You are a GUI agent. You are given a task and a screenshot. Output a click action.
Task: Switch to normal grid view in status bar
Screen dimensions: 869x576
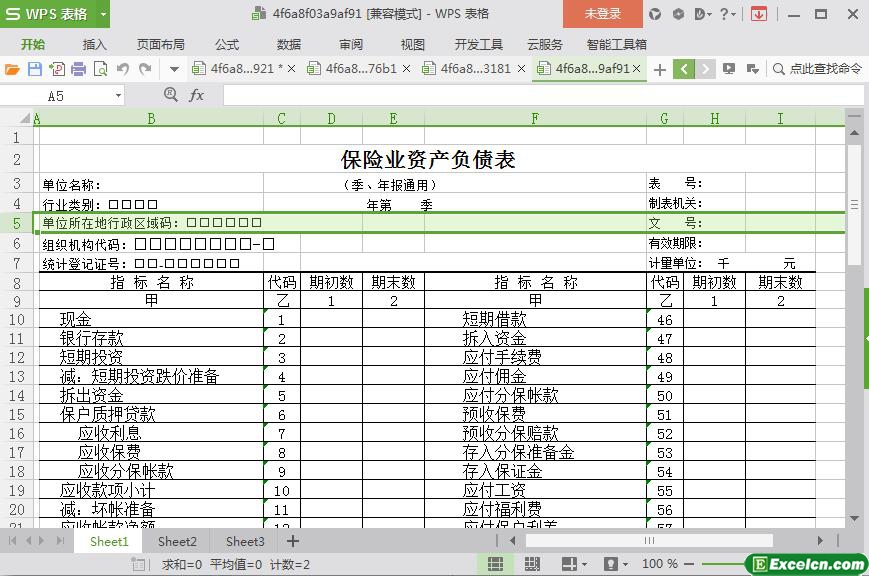pos(495,564)
